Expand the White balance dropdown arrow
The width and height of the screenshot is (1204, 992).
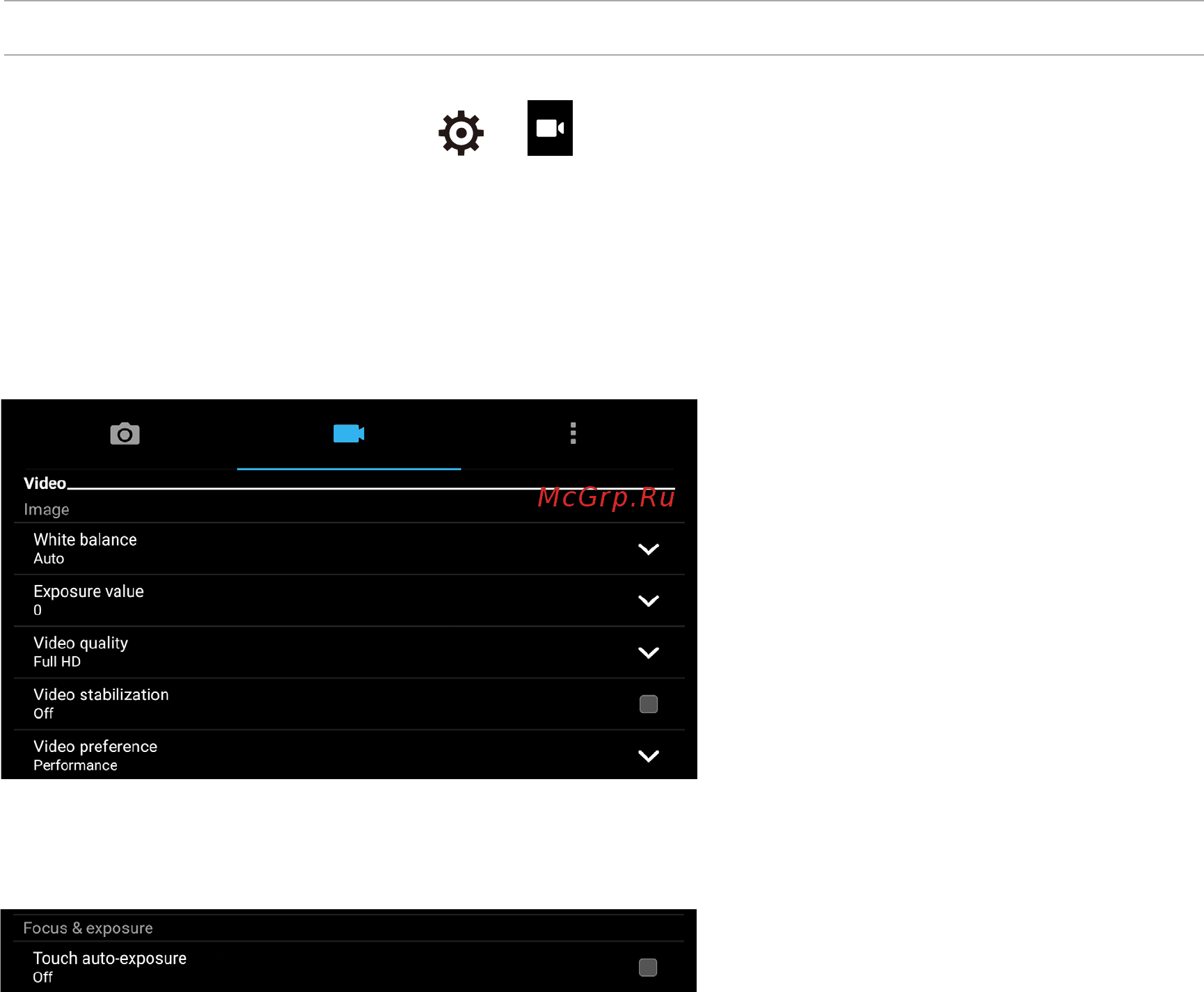point(649,550)
